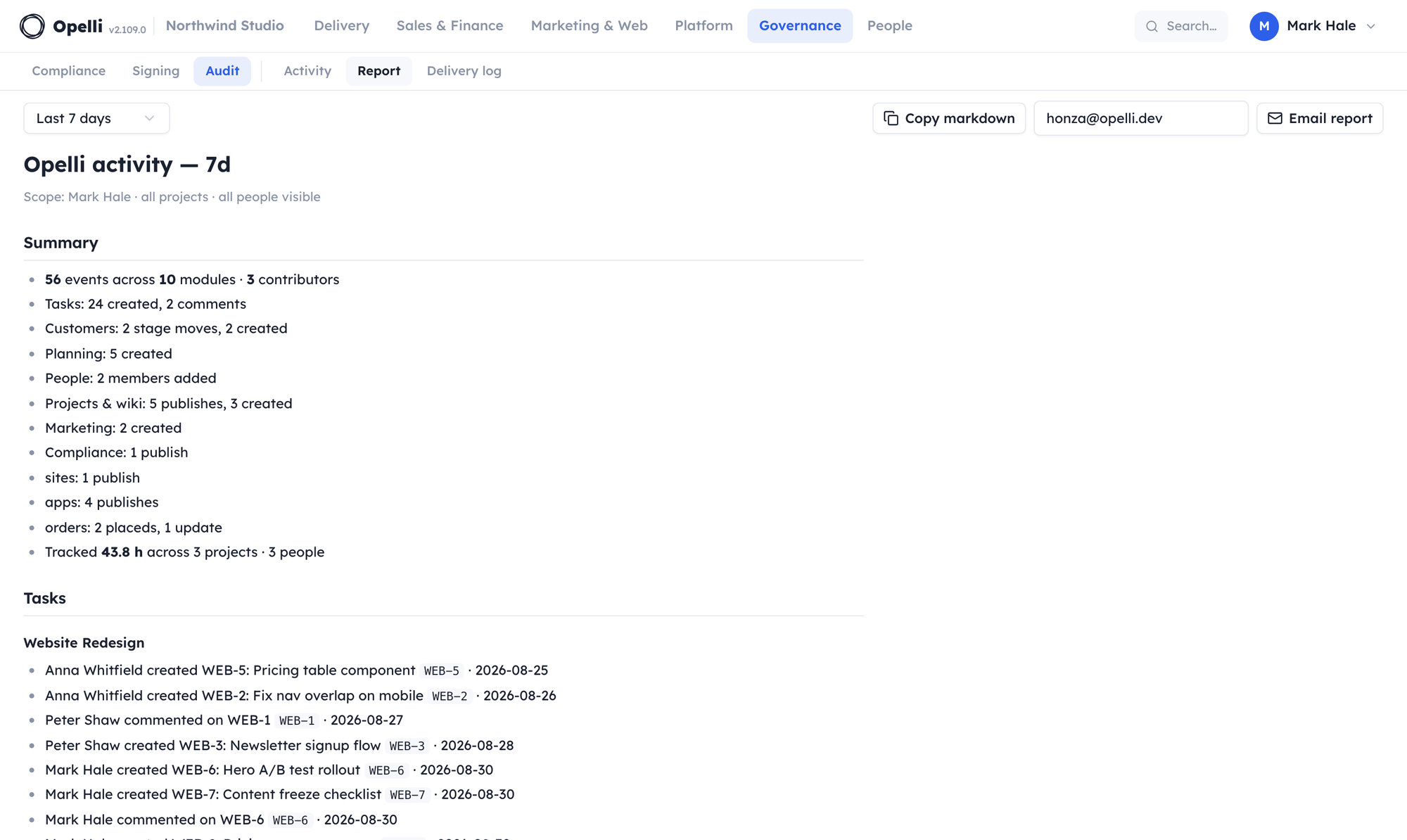Screen dimensions: 1407x840
Task: Click the Opelli logo icon
Action: [x=32, y=26]
